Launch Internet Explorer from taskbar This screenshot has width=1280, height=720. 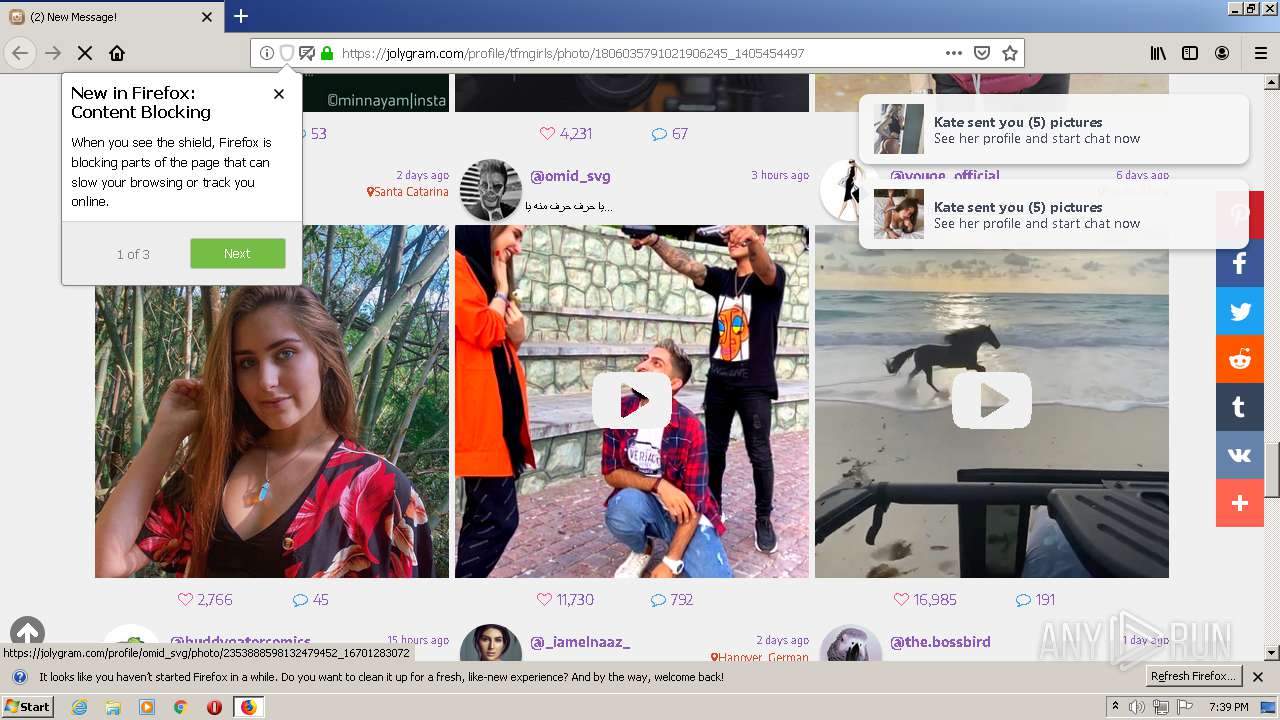point(80,707)
